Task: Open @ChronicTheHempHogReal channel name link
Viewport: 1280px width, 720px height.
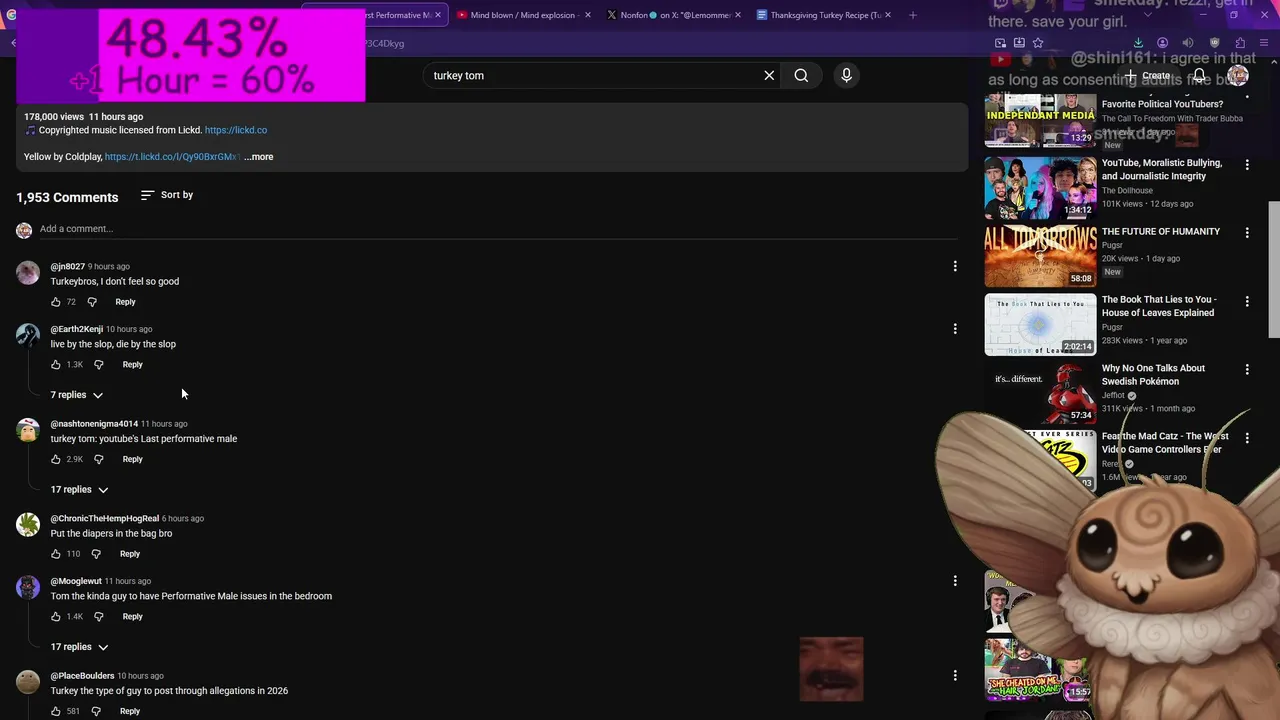Action: (x=105, y=519)
